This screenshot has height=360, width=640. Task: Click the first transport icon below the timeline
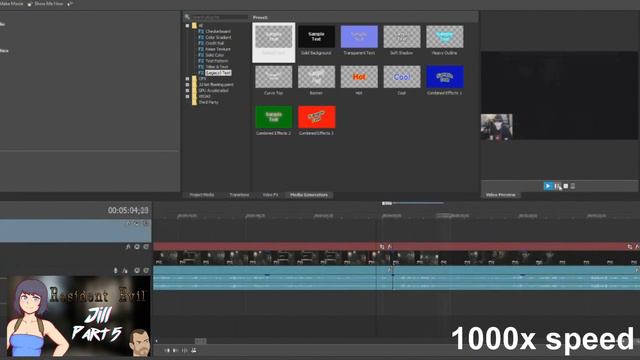167,350
